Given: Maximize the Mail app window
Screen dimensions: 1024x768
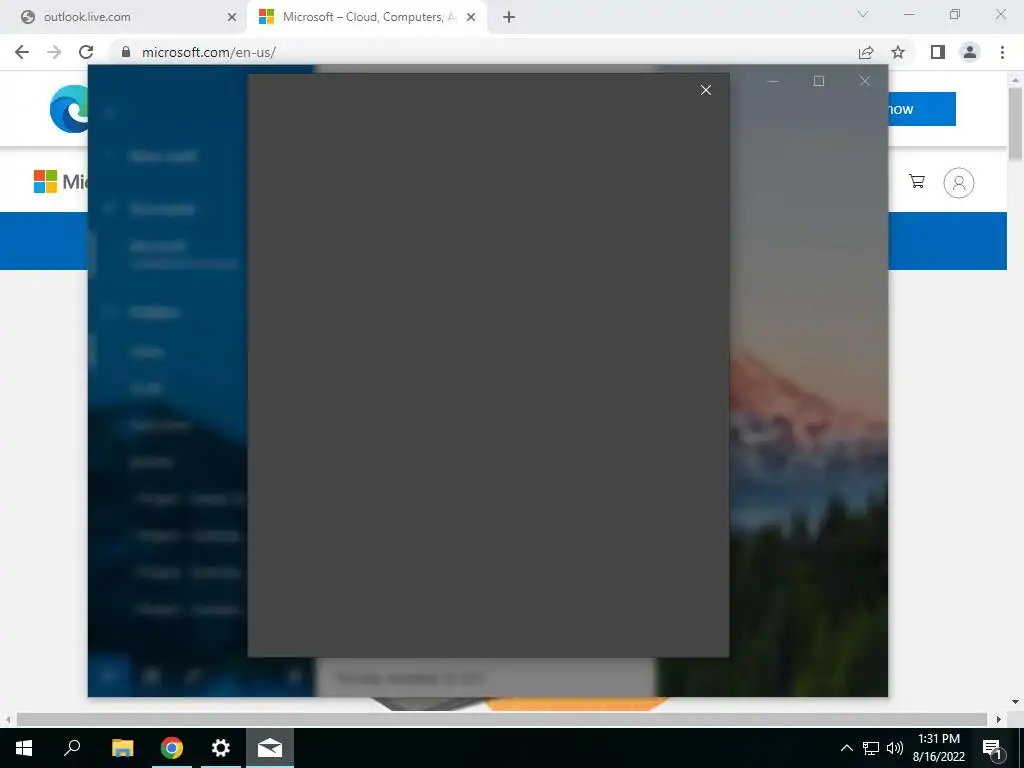Looking at the screenshot, I should pos(819,81).
